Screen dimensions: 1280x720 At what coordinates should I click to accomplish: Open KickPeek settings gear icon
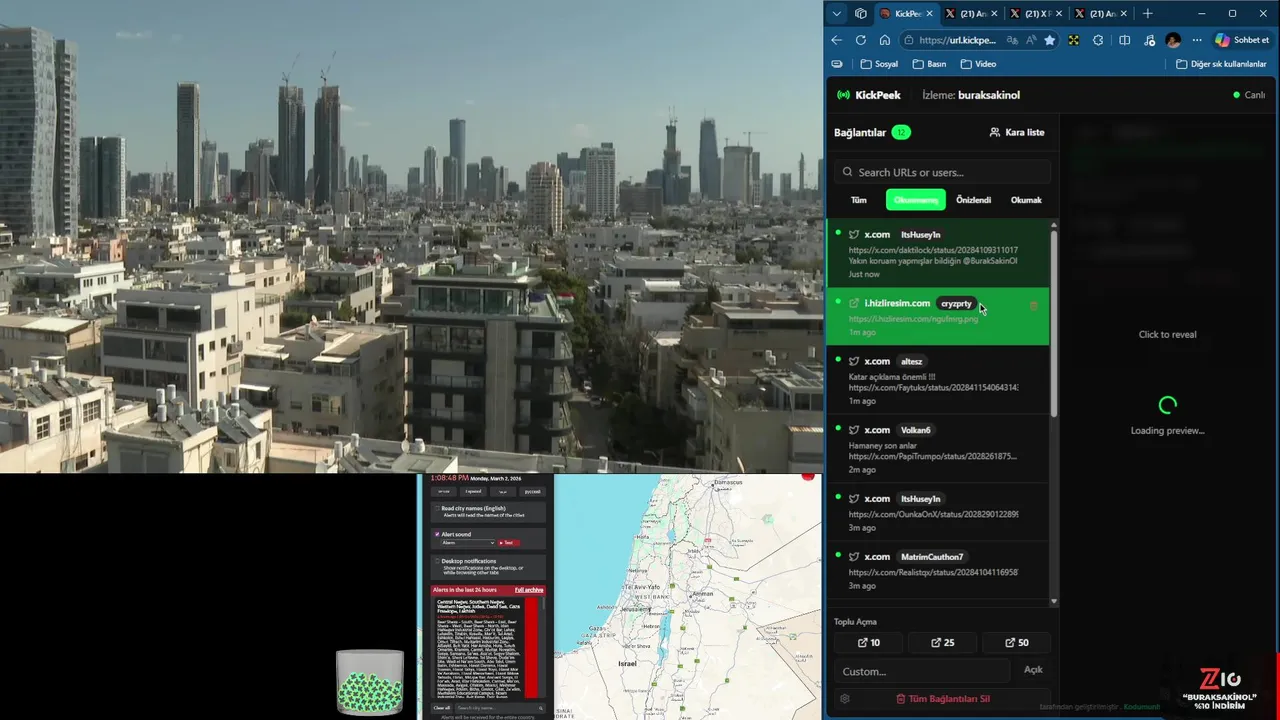coord(845,699)
